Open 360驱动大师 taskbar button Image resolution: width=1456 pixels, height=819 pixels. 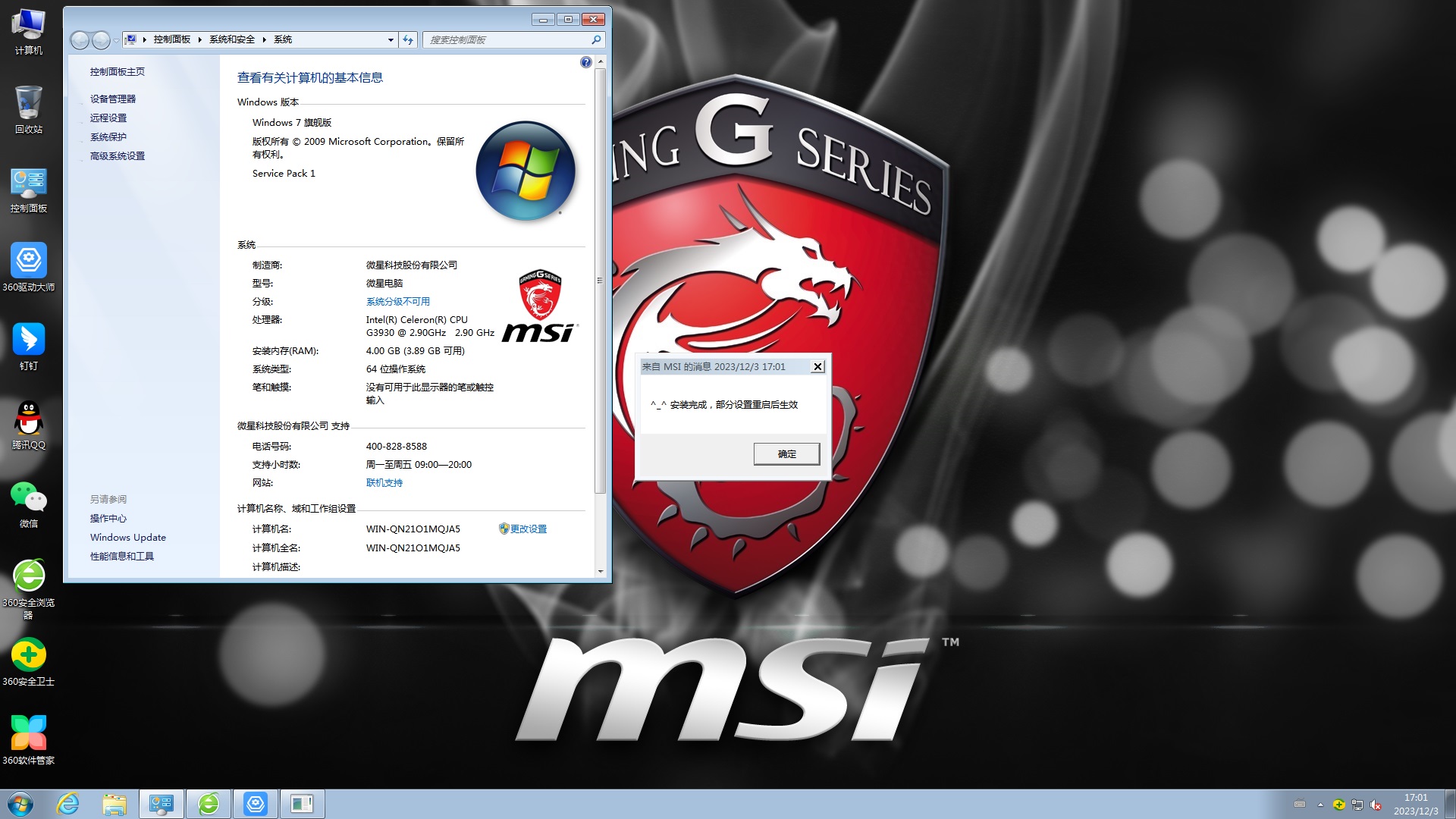click(x=256, y=804)
